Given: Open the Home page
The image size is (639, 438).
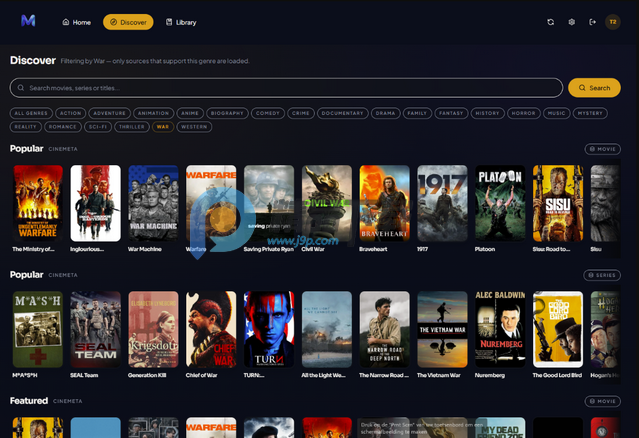Looking at the screenshot, I should [77, 22].
